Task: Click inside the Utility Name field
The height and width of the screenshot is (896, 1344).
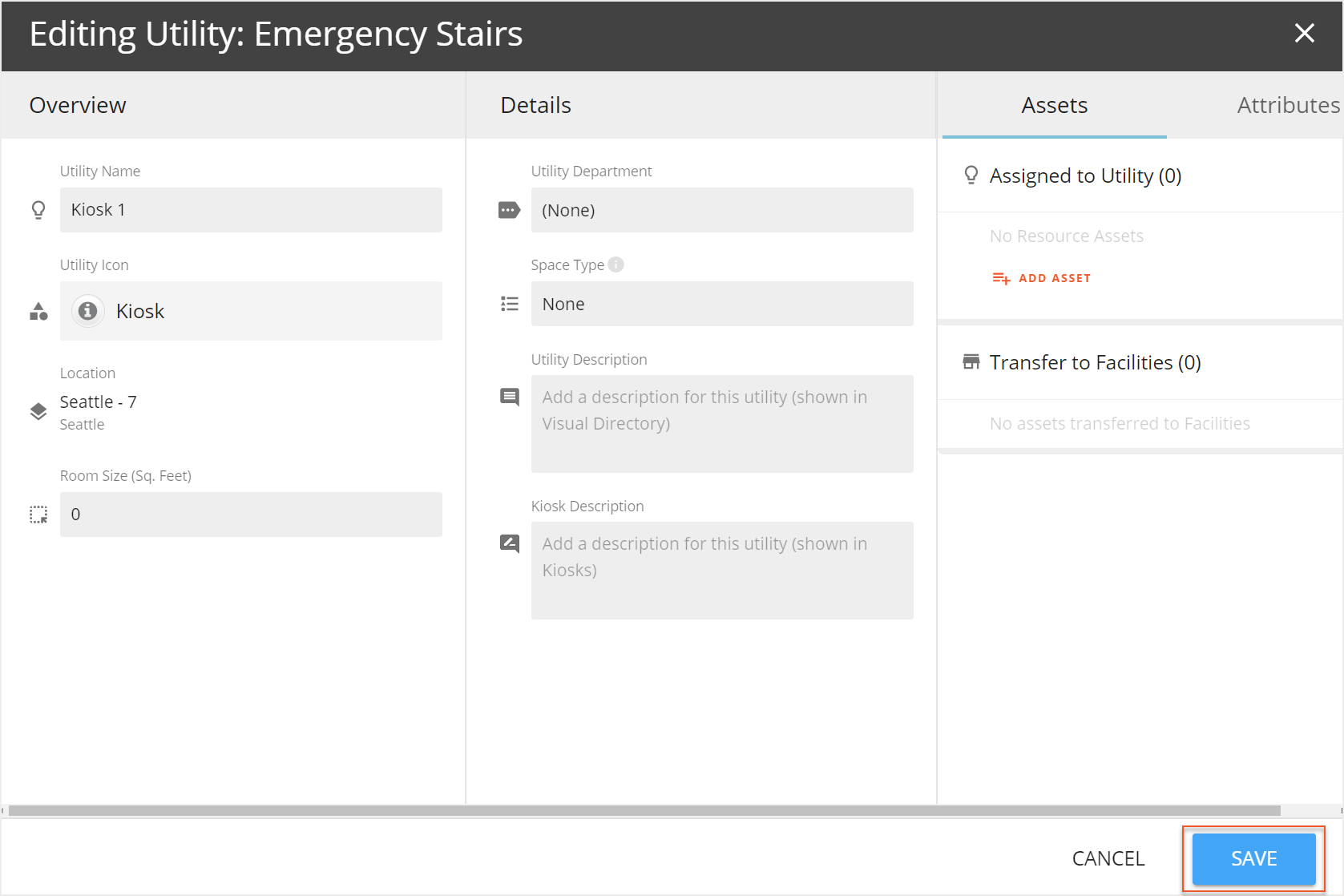Action: point(251,209)
